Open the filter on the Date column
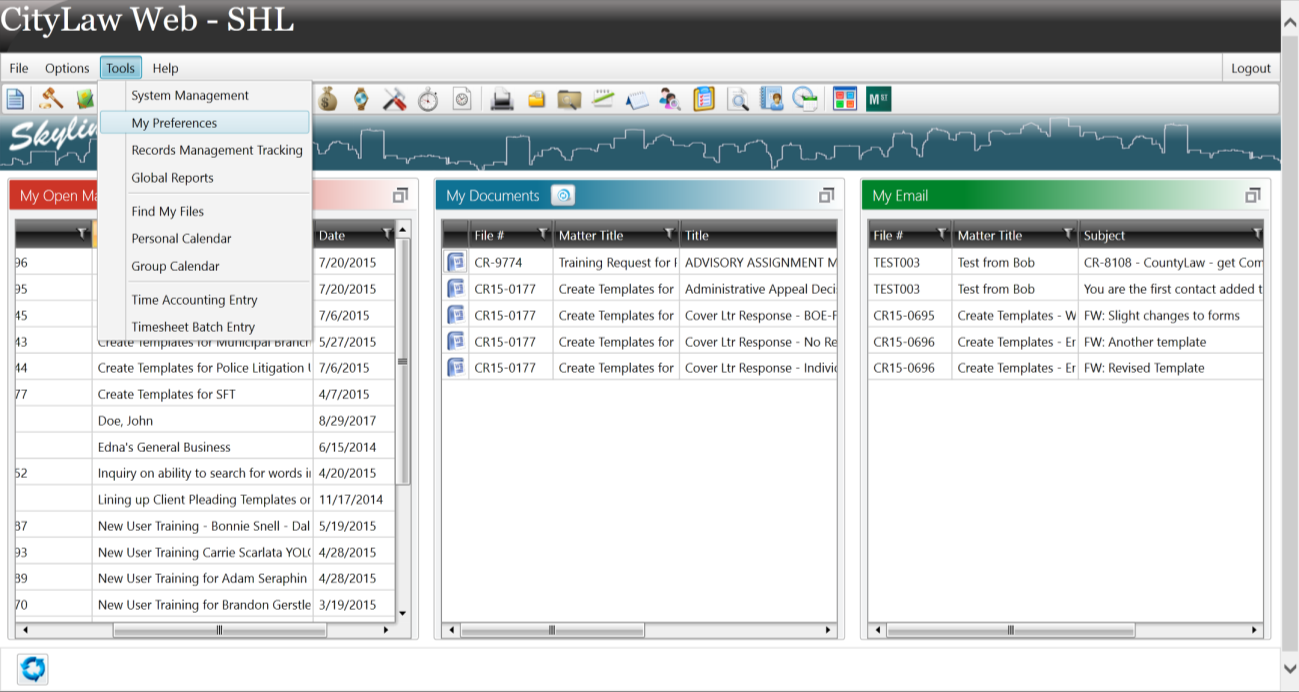 tap(388, 235)
